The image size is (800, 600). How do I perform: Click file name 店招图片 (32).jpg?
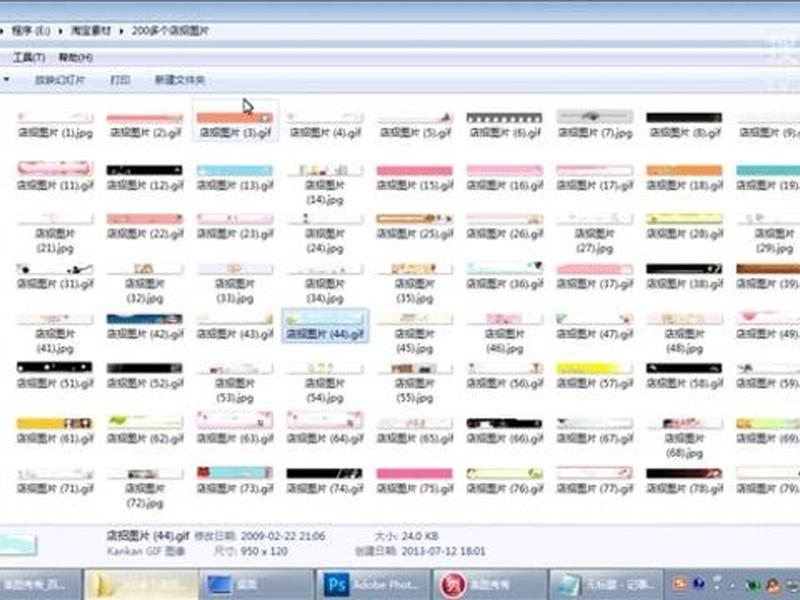click(145, 291)
